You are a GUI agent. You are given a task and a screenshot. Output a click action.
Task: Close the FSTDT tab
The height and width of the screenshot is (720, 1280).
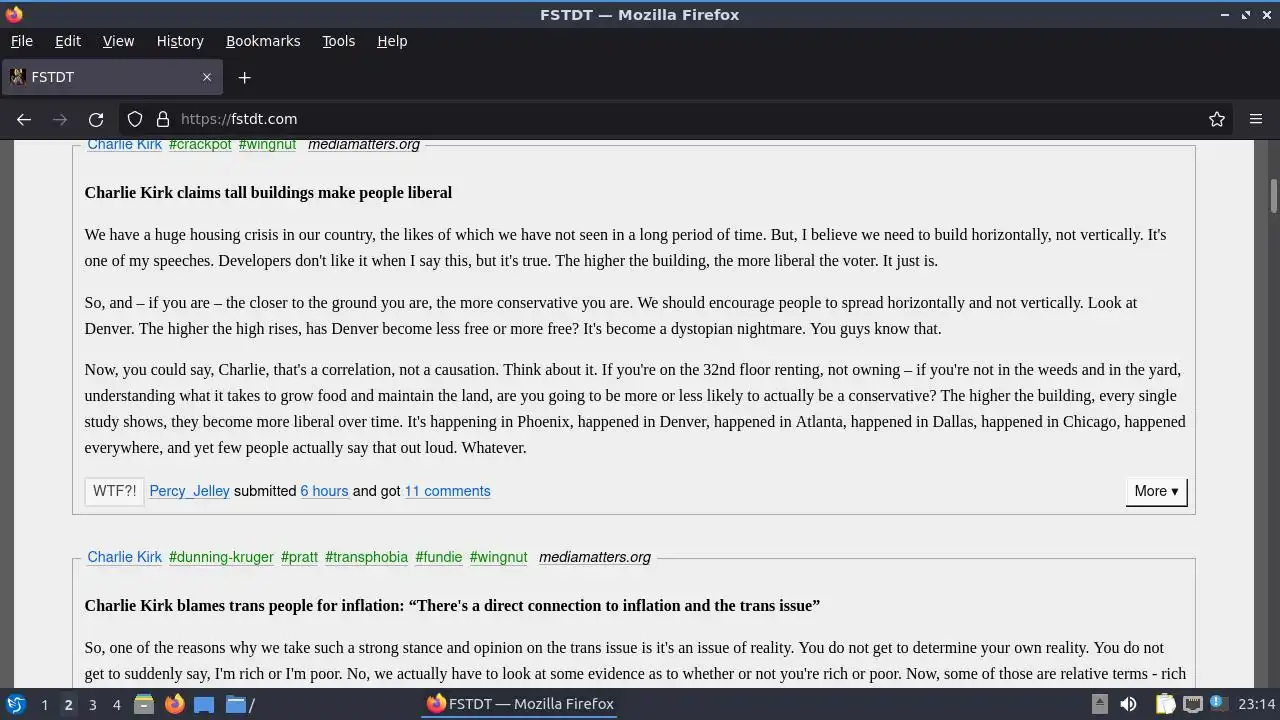pyautogui.click(x=207, y=77)
